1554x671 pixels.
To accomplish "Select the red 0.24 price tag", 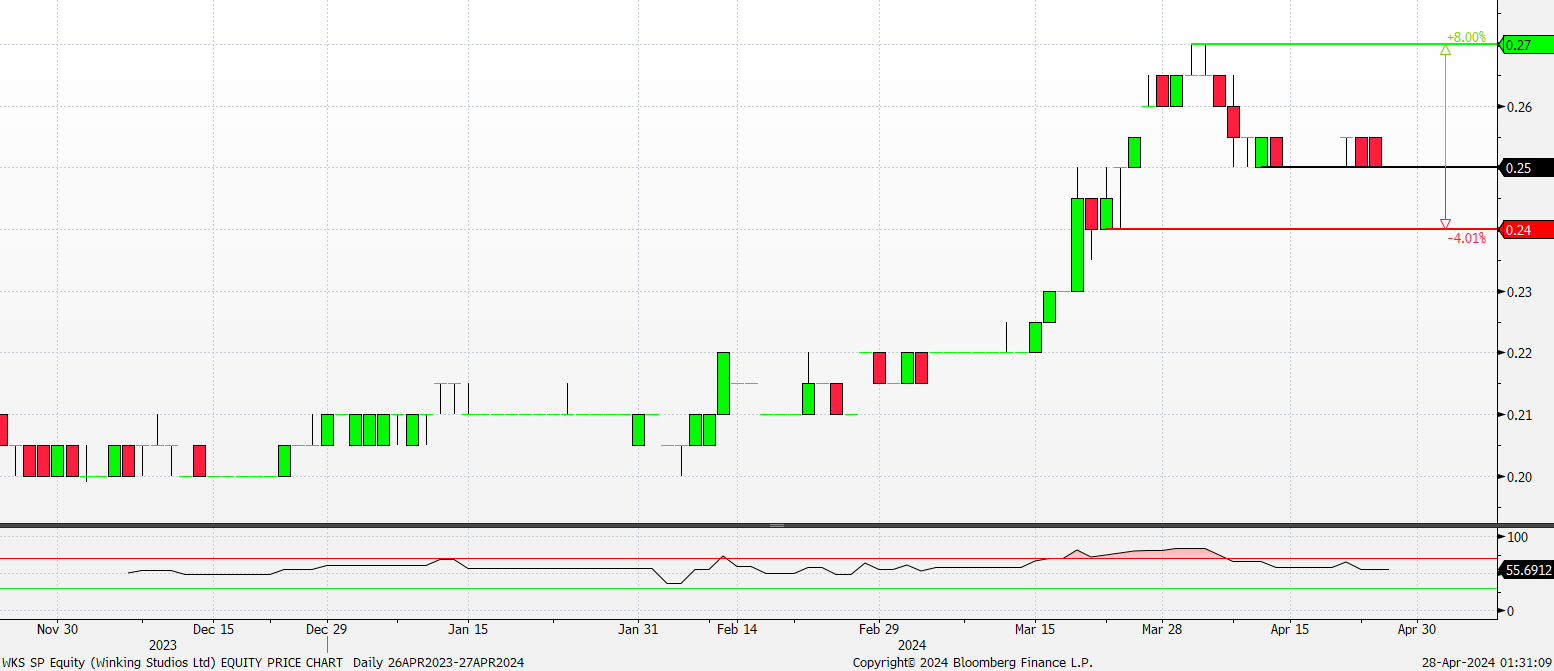I will coord(1526,230).
